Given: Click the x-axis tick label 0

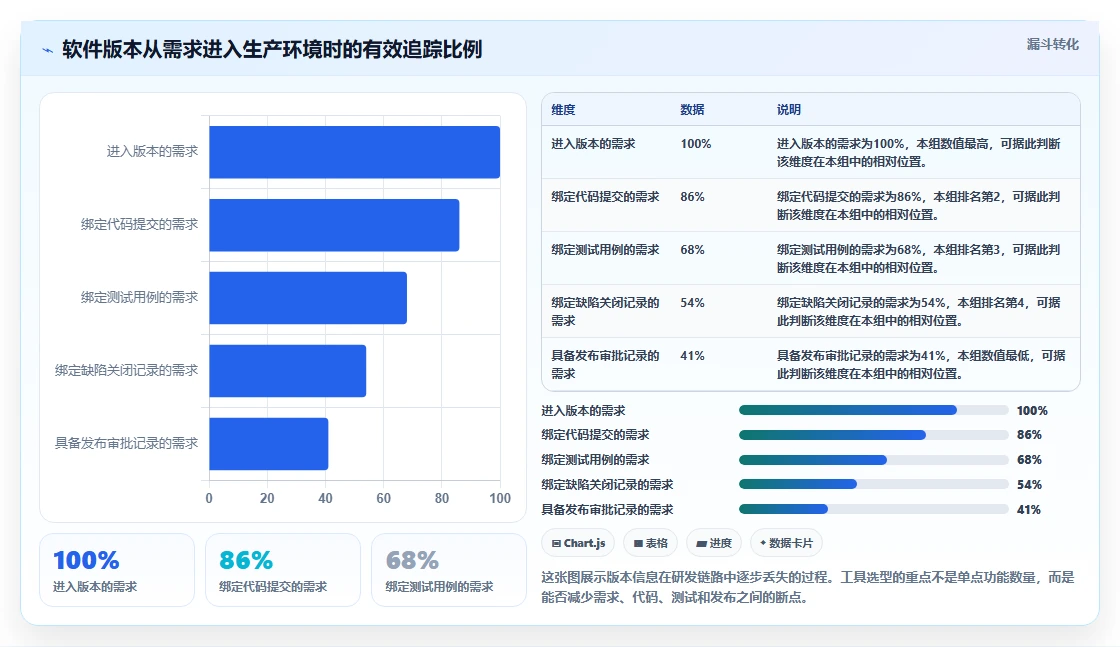Looking at the screenshot, I should point(209,498).
